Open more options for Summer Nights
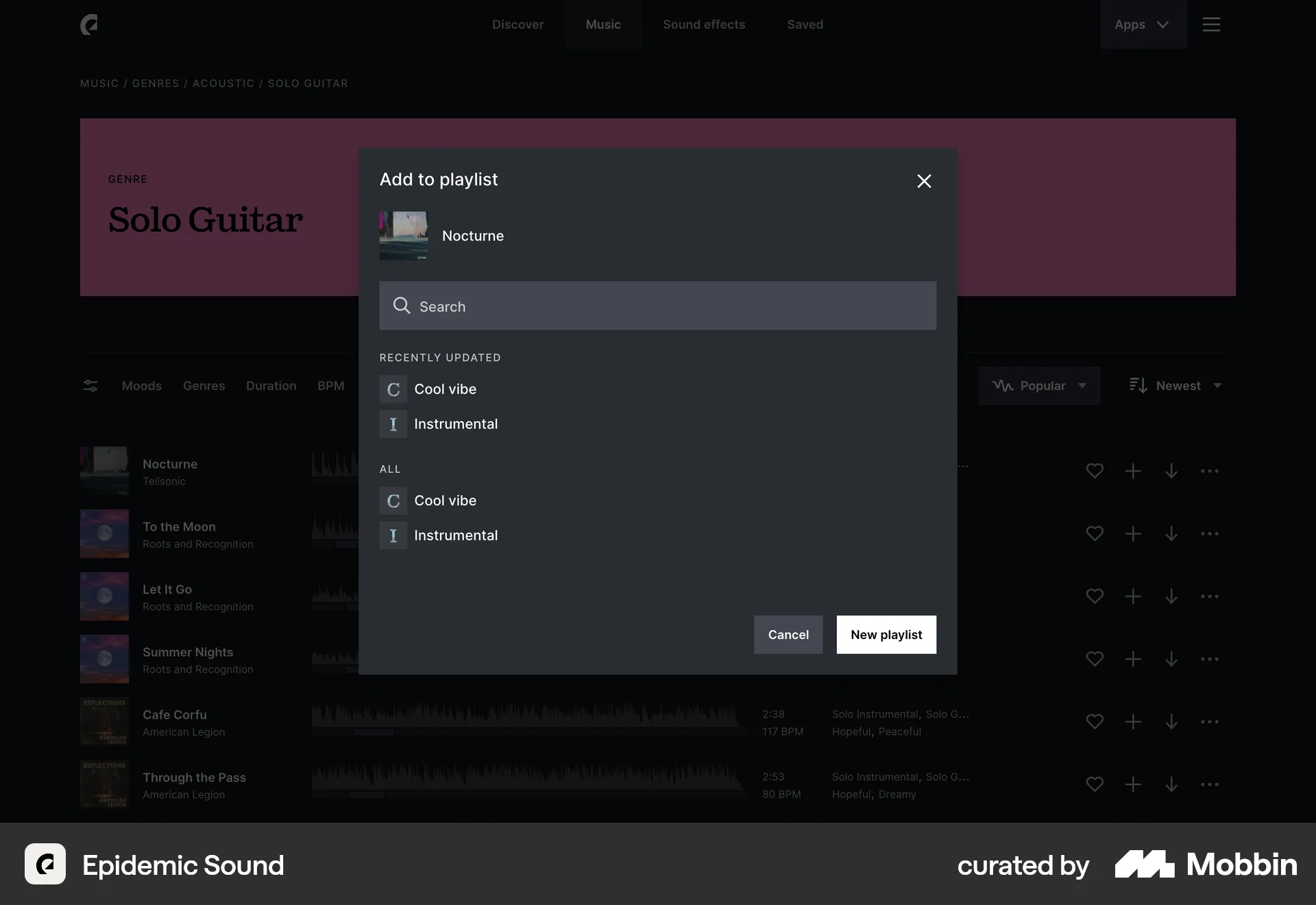The height and width of the screenshot is (905, 1316). coord(1210,659)
